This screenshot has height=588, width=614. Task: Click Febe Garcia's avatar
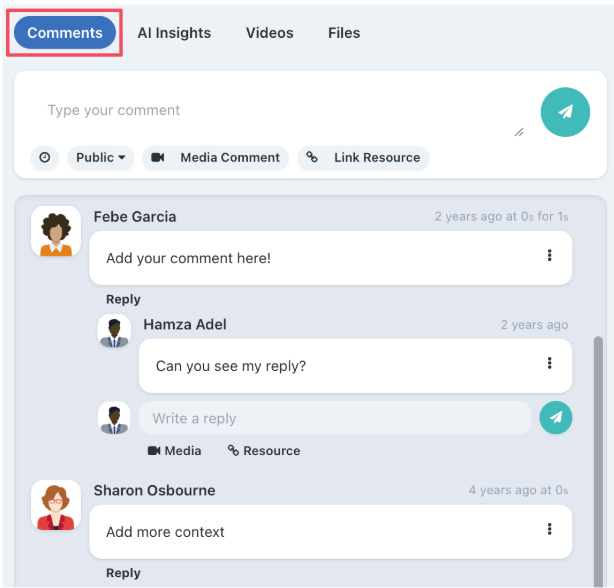[56, 232]
